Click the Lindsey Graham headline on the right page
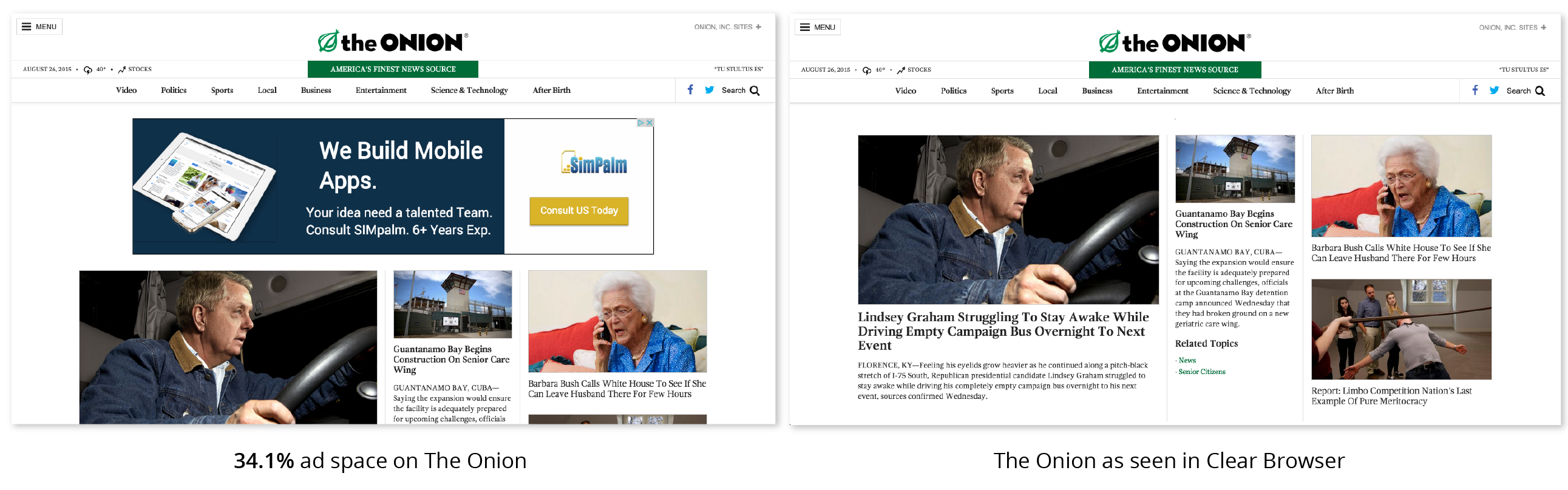Image resolution: width=1568 pixels, height=490 pixels. (1003, 332)
